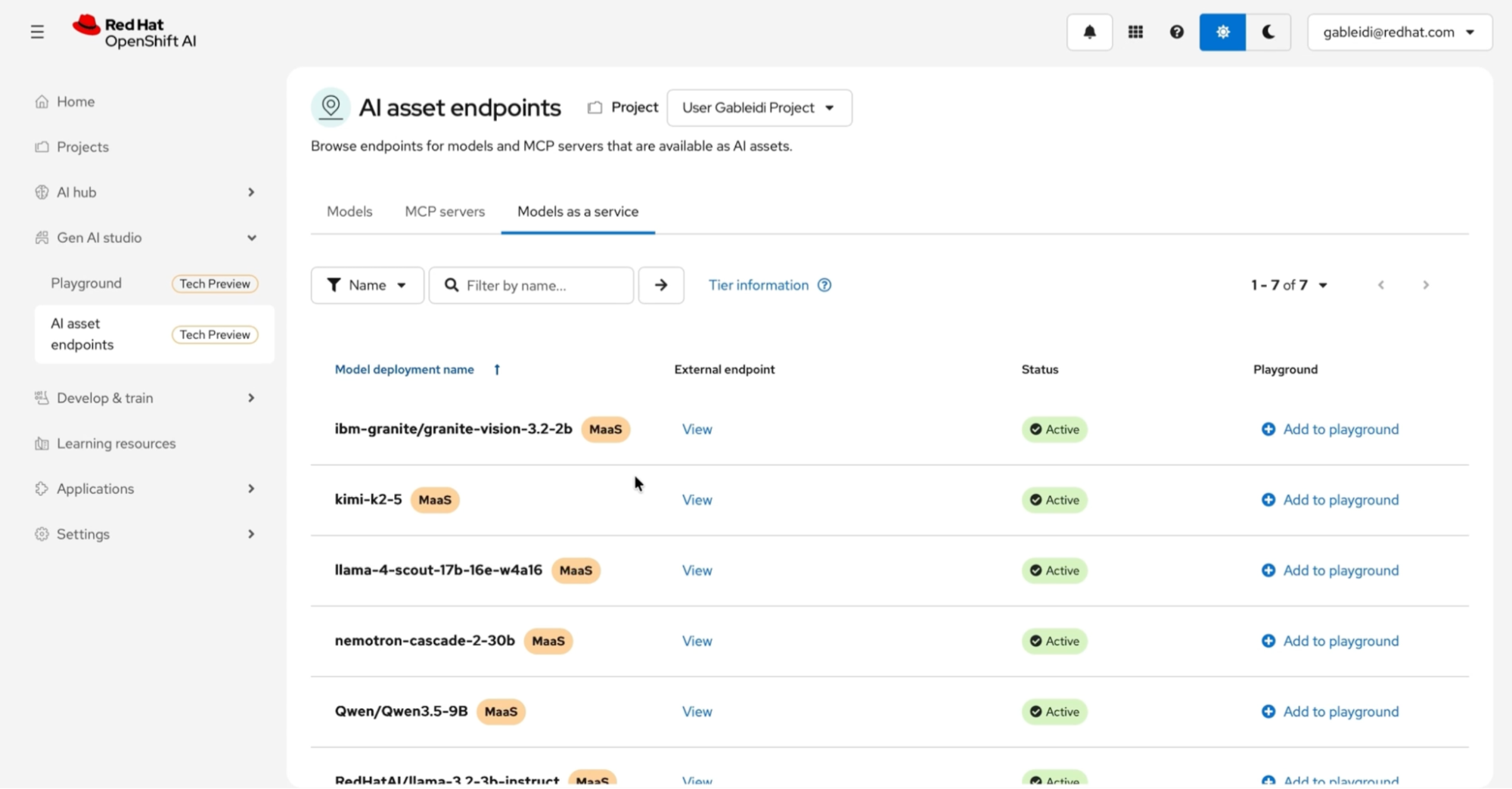Click the AI asset endpoints page icon
1512x789 pixels.
click(x=331, y=107)
